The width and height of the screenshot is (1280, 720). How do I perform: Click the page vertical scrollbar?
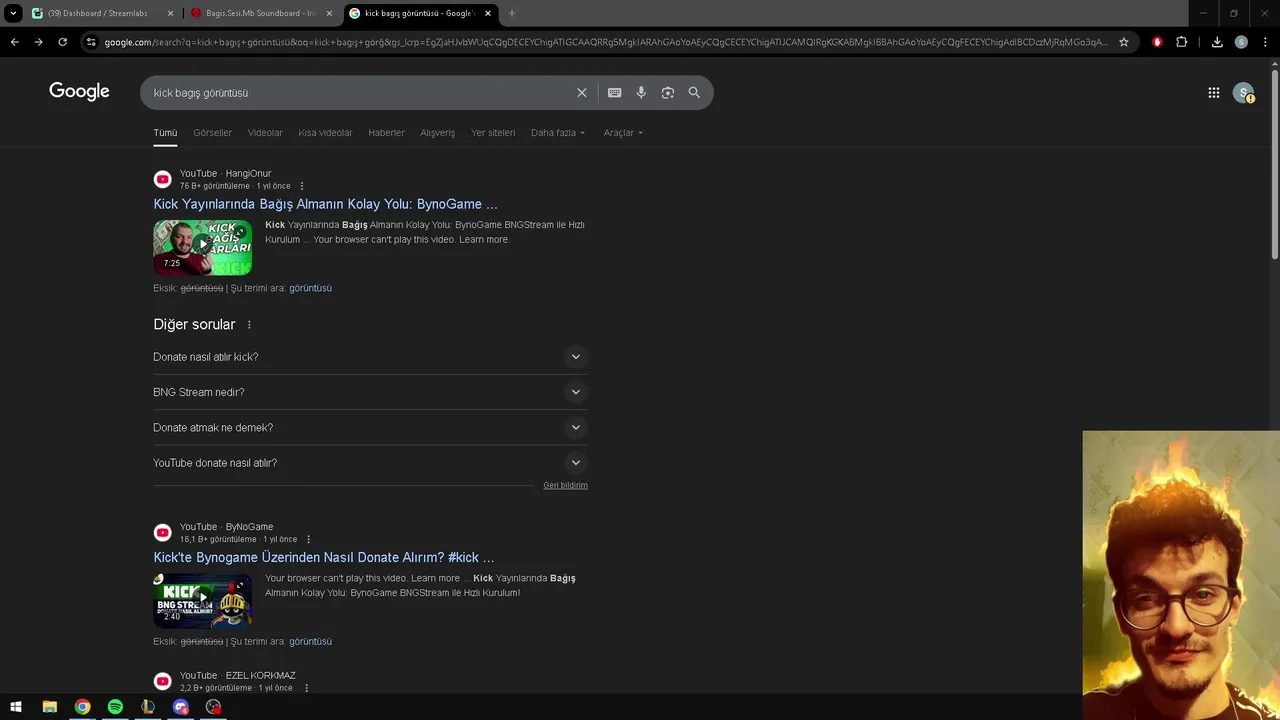(x=1274, y=165)
